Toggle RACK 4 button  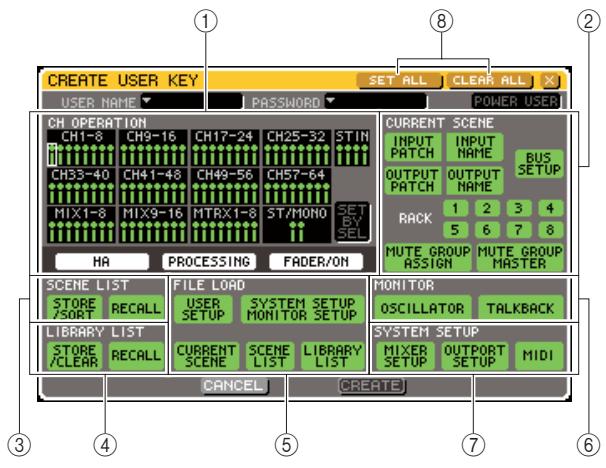tap(551, 208)
